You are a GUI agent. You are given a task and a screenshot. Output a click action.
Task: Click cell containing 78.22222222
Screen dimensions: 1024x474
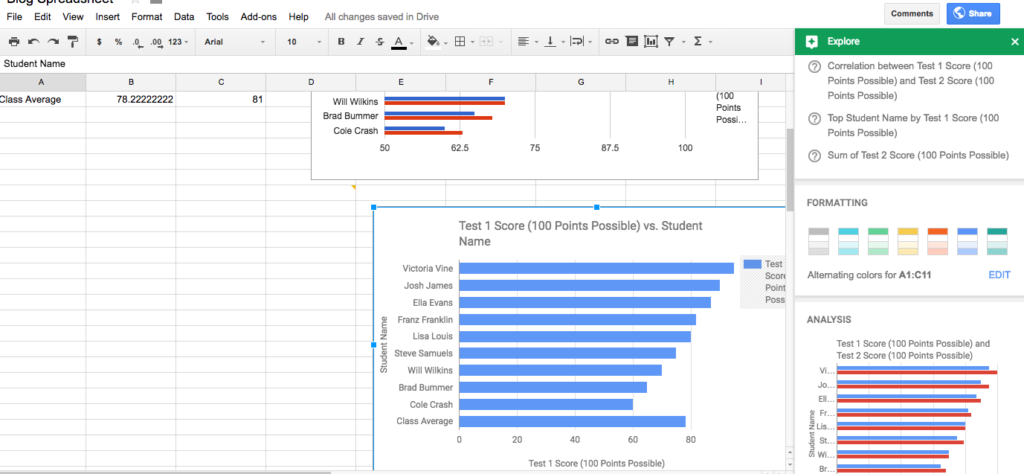coord(131,100)
